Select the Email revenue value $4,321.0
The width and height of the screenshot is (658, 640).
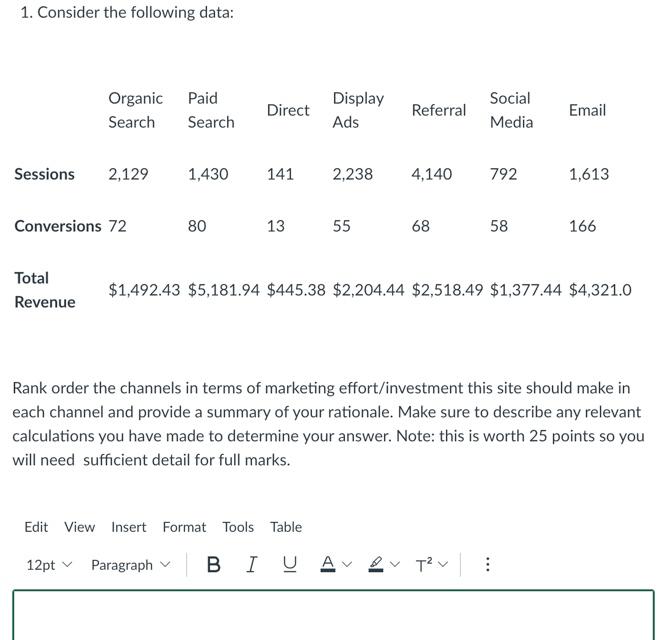coord(600,290)
